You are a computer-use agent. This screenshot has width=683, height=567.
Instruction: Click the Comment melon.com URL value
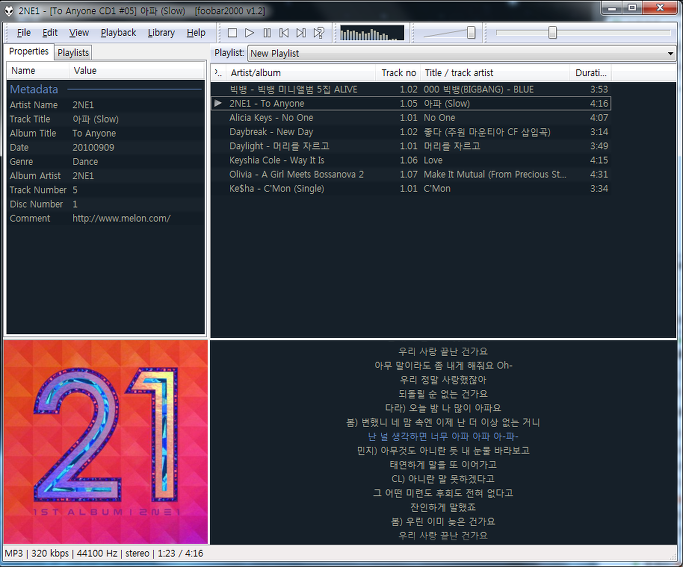click(x=122, y=219)
